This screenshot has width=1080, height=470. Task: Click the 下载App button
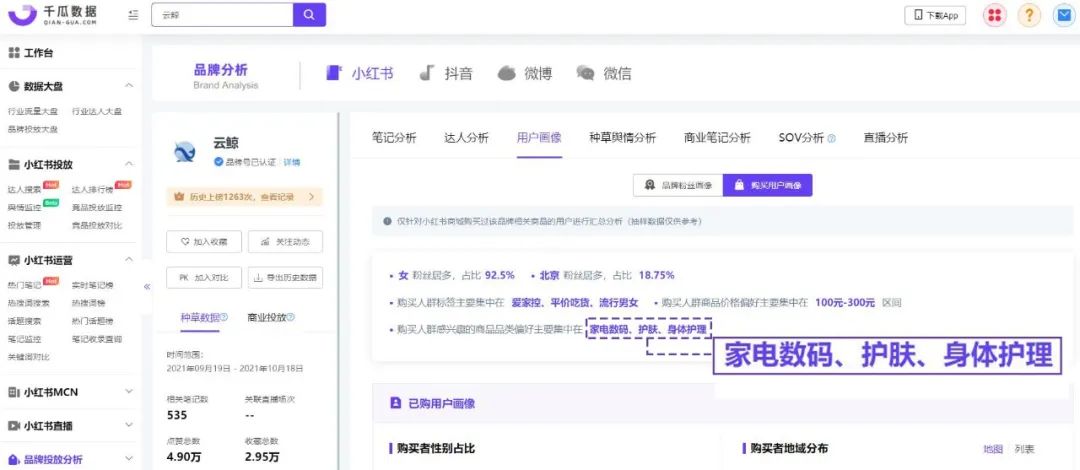click(935, 15)
